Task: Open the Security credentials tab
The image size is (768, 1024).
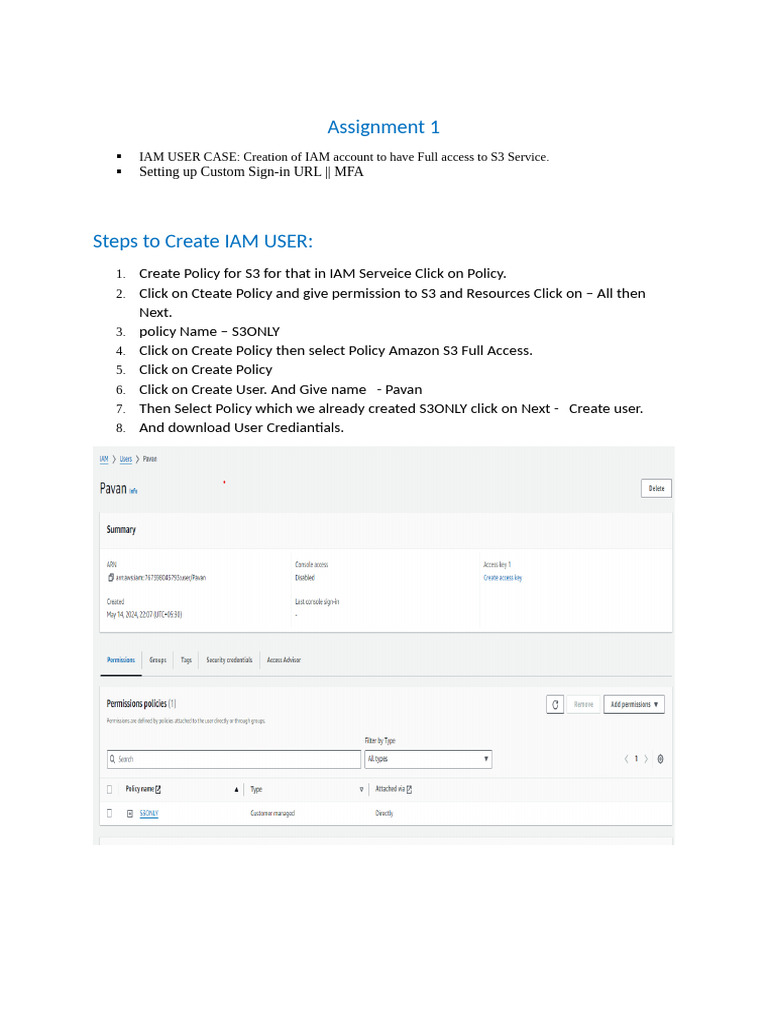Action: pos(229,660)
